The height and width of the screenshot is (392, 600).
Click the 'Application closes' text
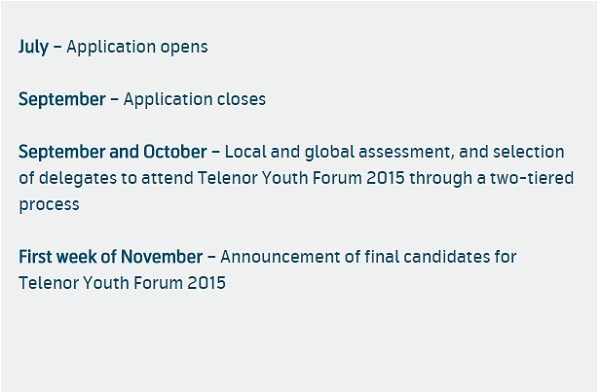[x=194, y=100]
